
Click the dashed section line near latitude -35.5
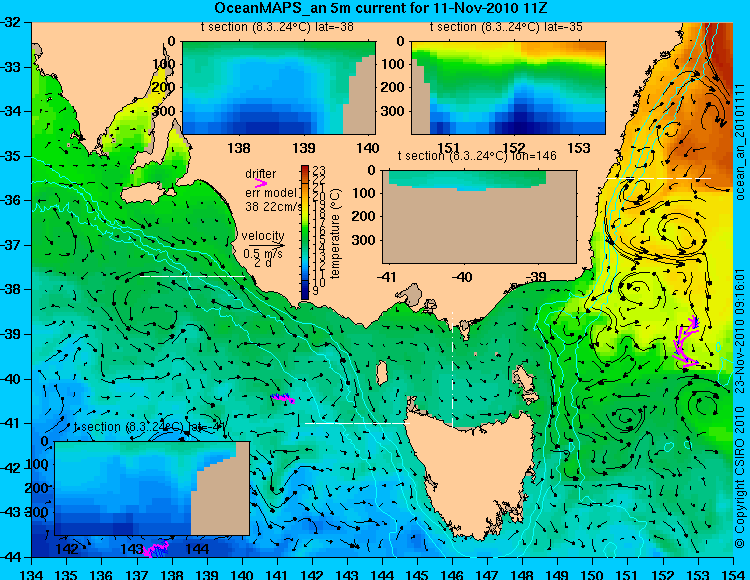click(659, 178)
